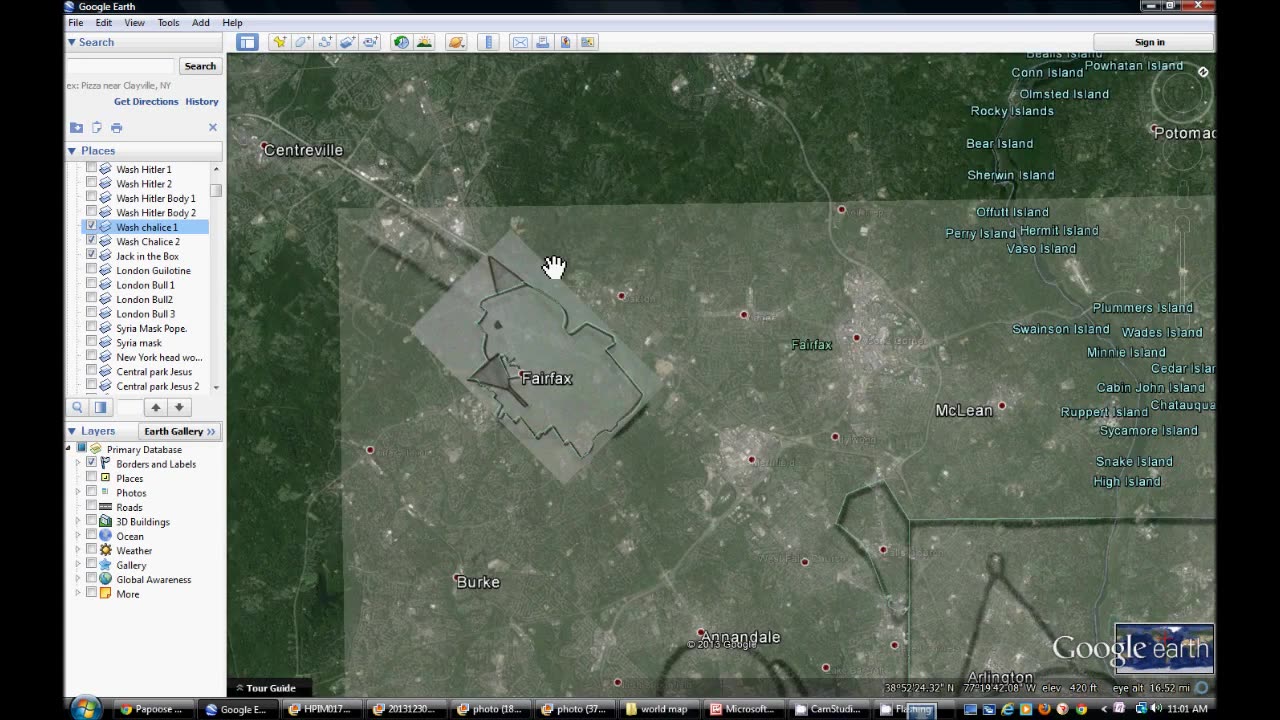Uncheck the Borders and Labels layer checkbox
The height and width of the screenshot is (720, 1280).
pos(92,464)
